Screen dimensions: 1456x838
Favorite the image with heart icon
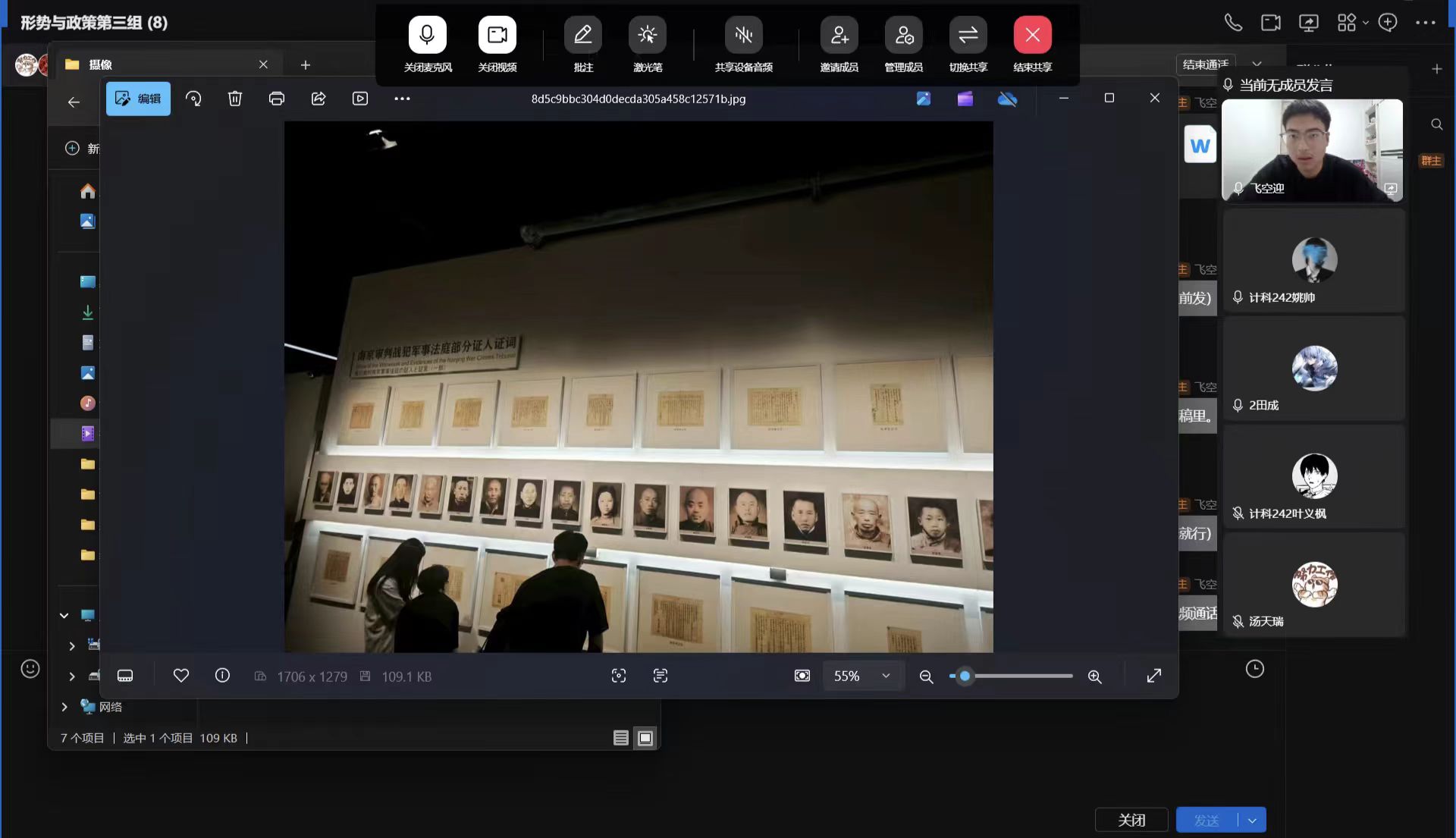181,675
